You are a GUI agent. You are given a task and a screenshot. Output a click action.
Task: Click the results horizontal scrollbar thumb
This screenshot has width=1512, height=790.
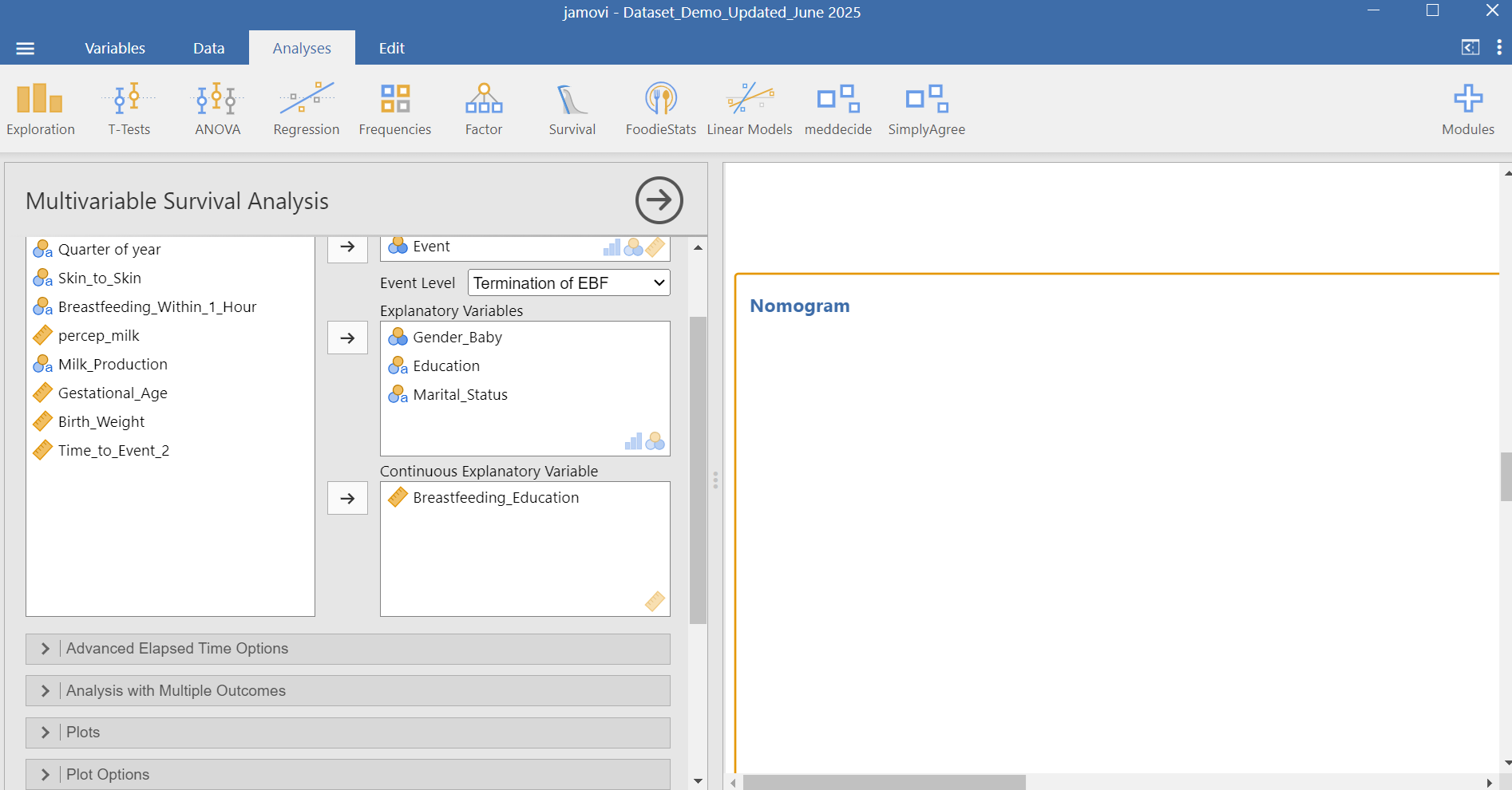click(884, 783)
